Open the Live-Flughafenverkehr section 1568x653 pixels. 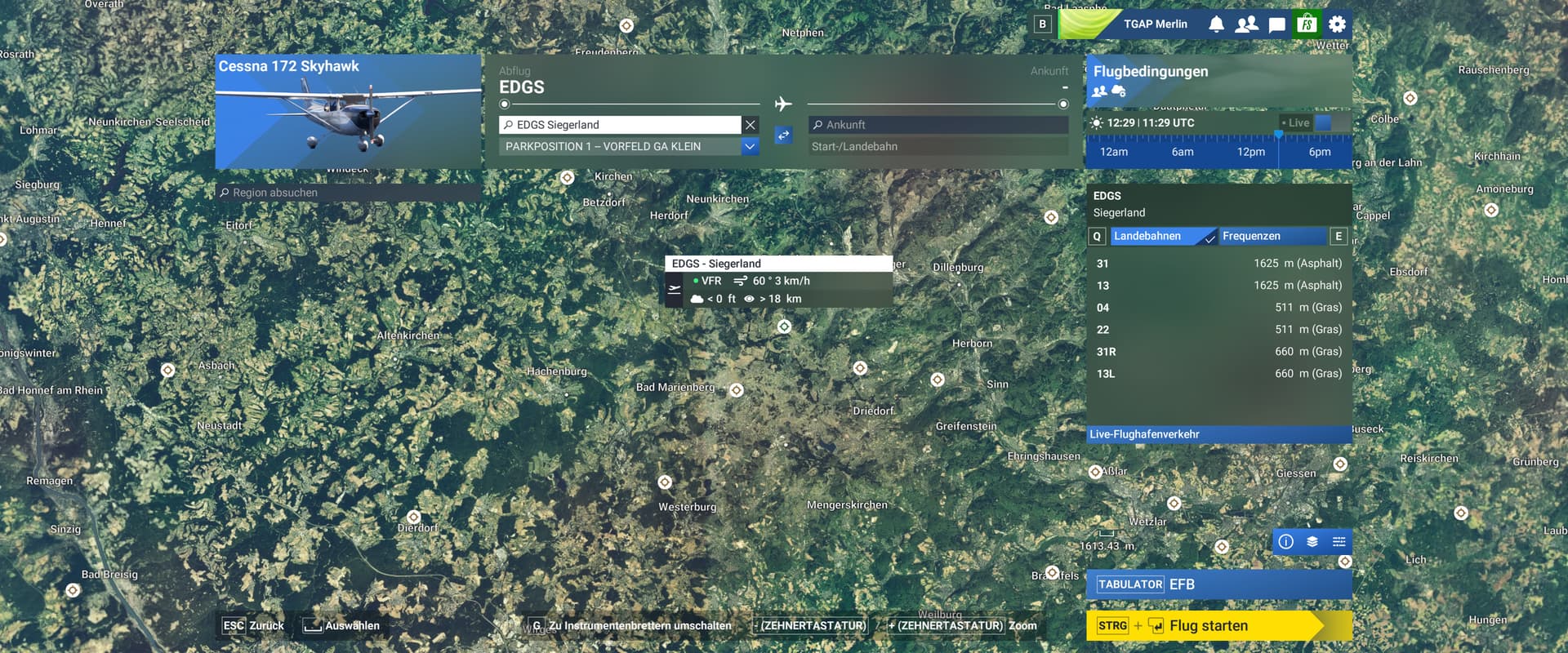point(1218,434)
